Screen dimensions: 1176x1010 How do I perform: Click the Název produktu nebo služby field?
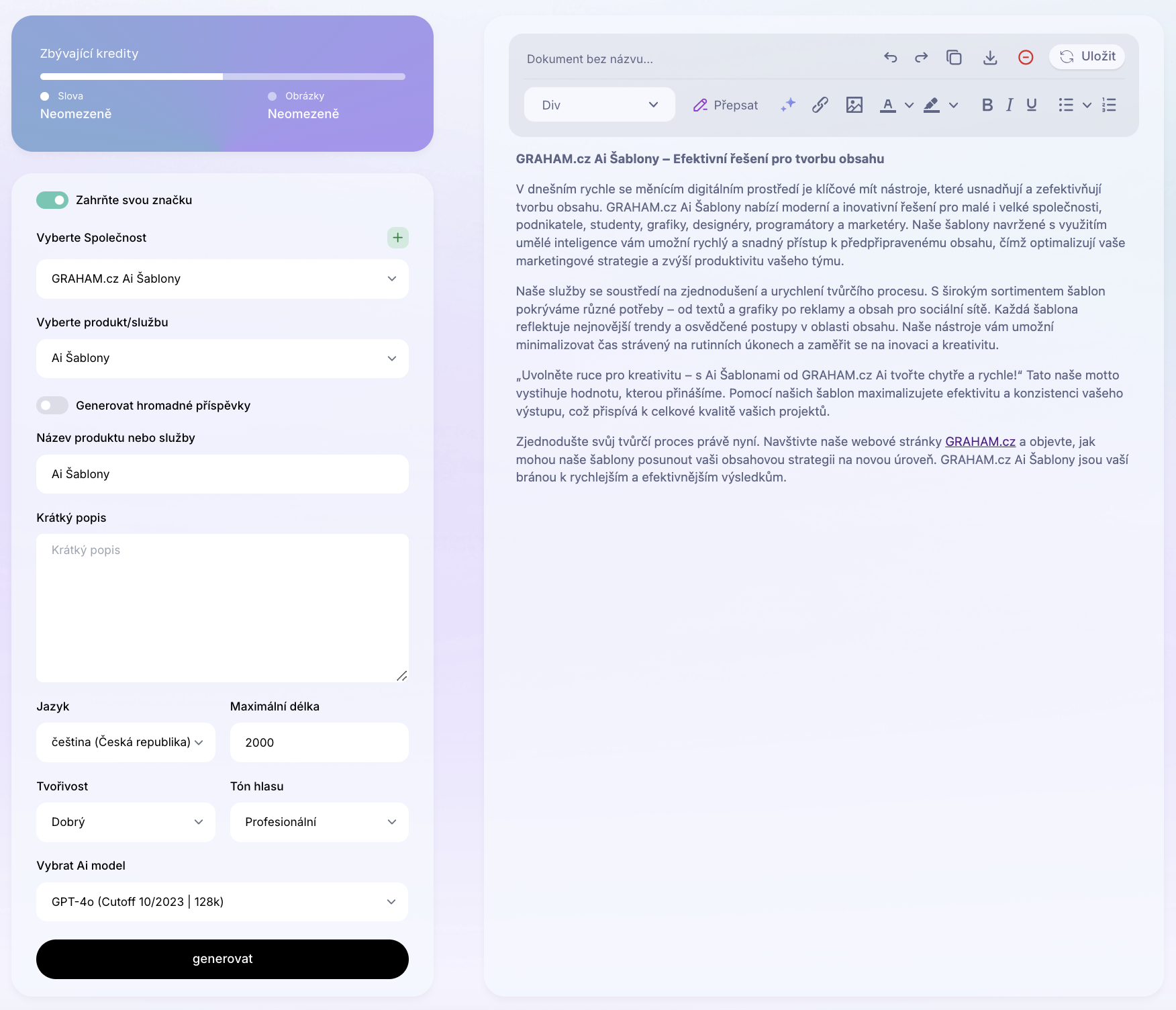(222, 474)
